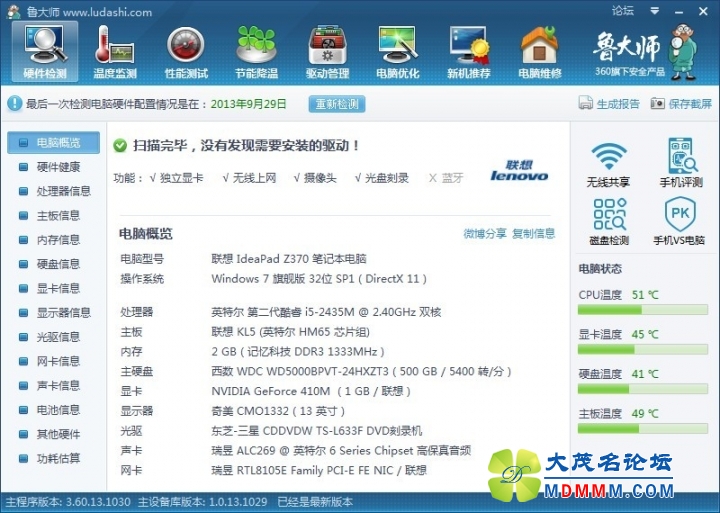Click 生成报告 generate report
720x513 pixels.
pyautogui.click(x=609, y=104)
